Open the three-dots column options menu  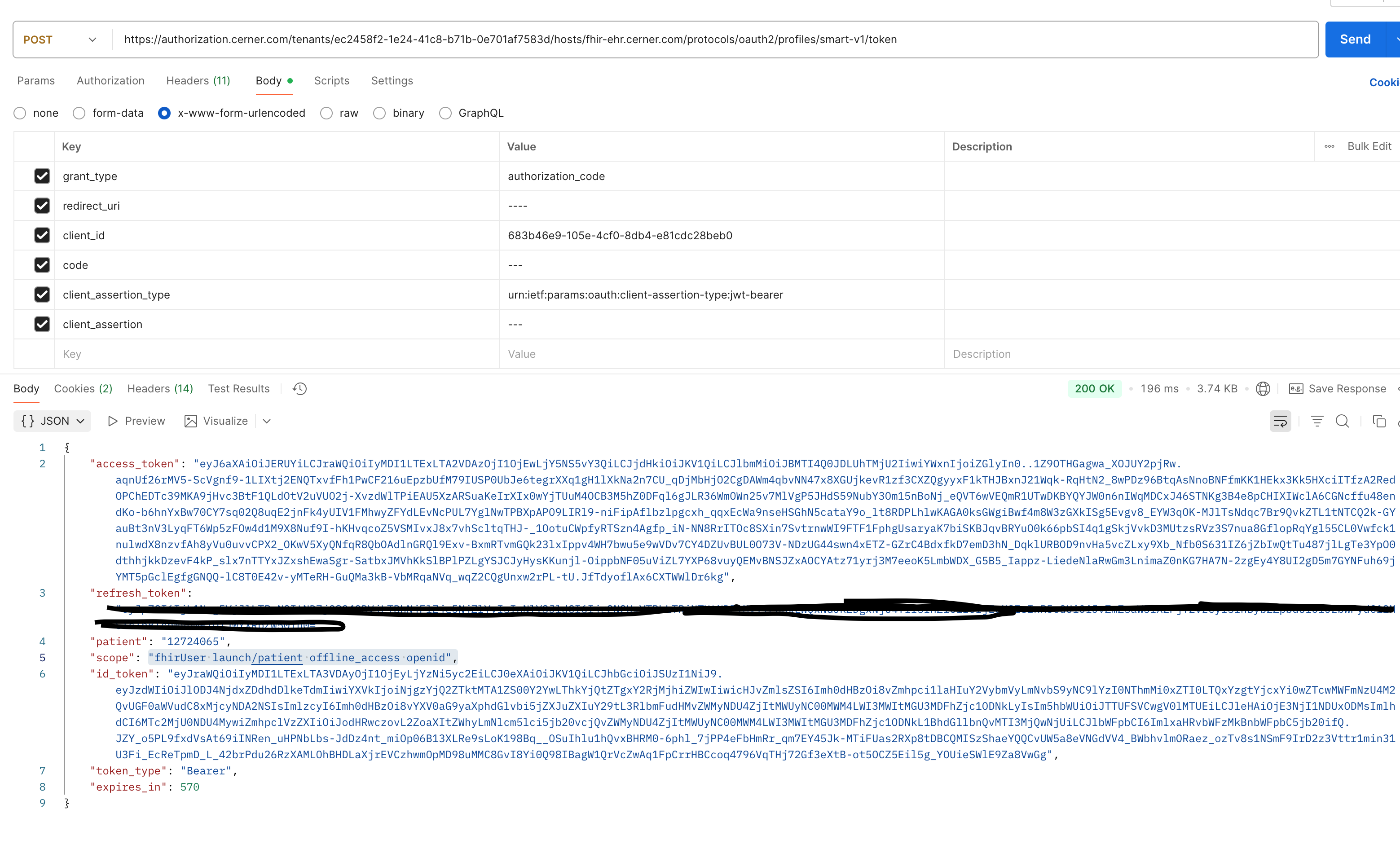[x=1329, y=146]
